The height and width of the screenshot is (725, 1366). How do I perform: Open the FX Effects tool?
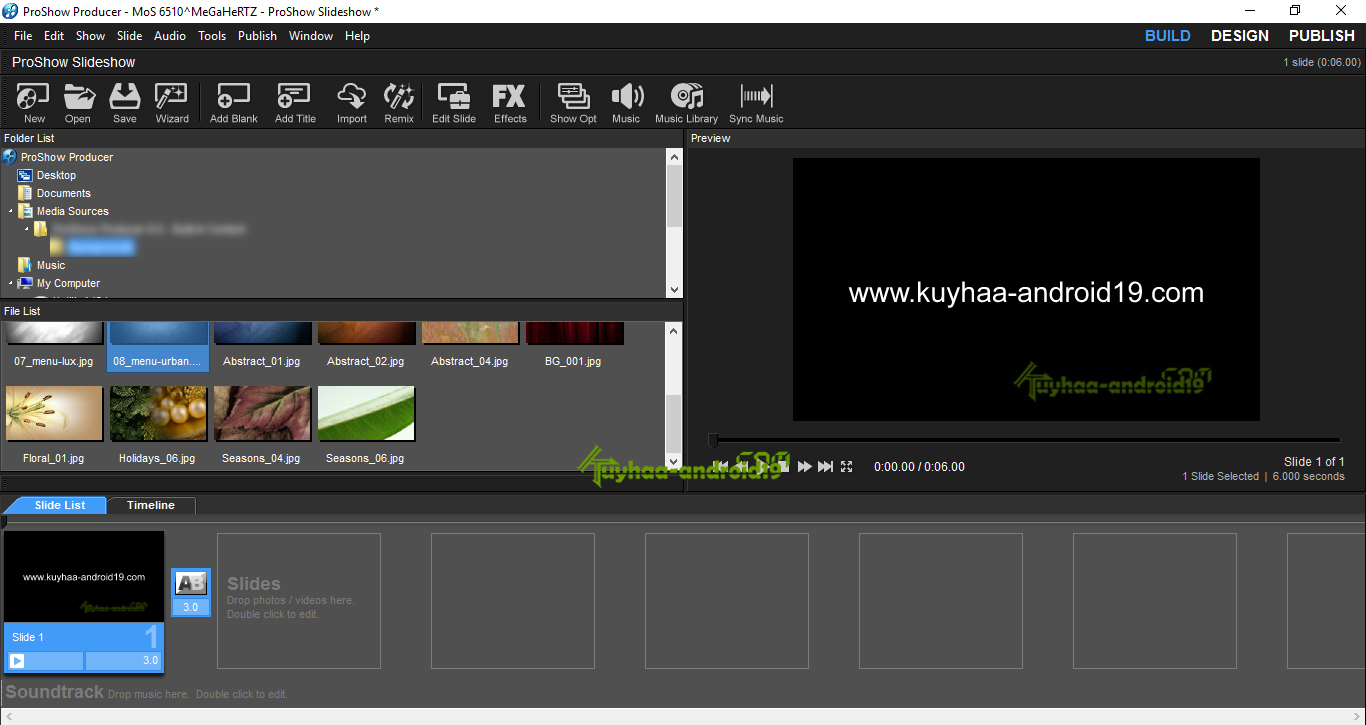coord(510,103)
